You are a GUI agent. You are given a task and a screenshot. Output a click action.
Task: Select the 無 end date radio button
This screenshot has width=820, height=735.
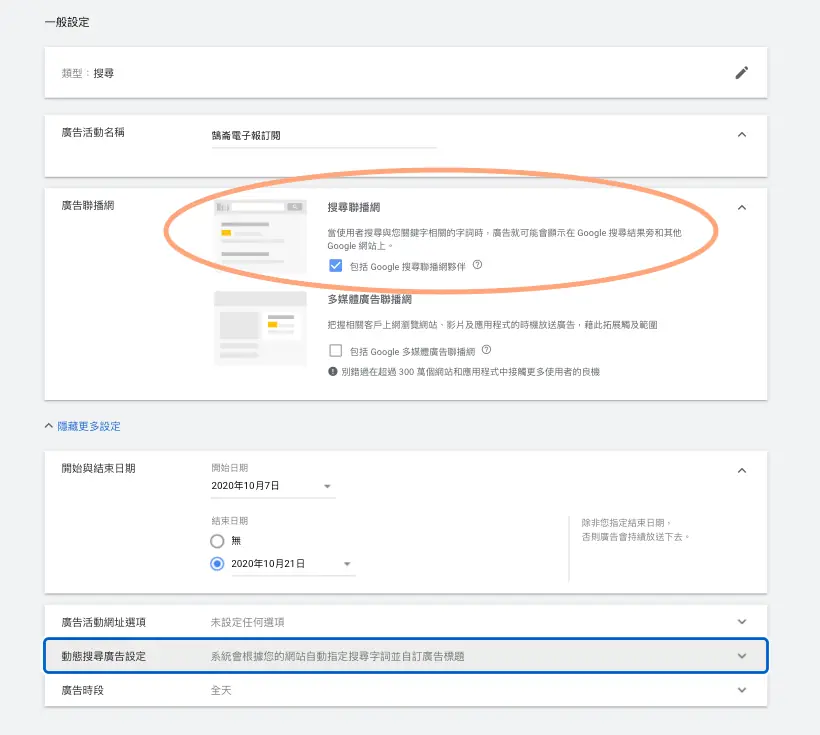tap(217, 541)
